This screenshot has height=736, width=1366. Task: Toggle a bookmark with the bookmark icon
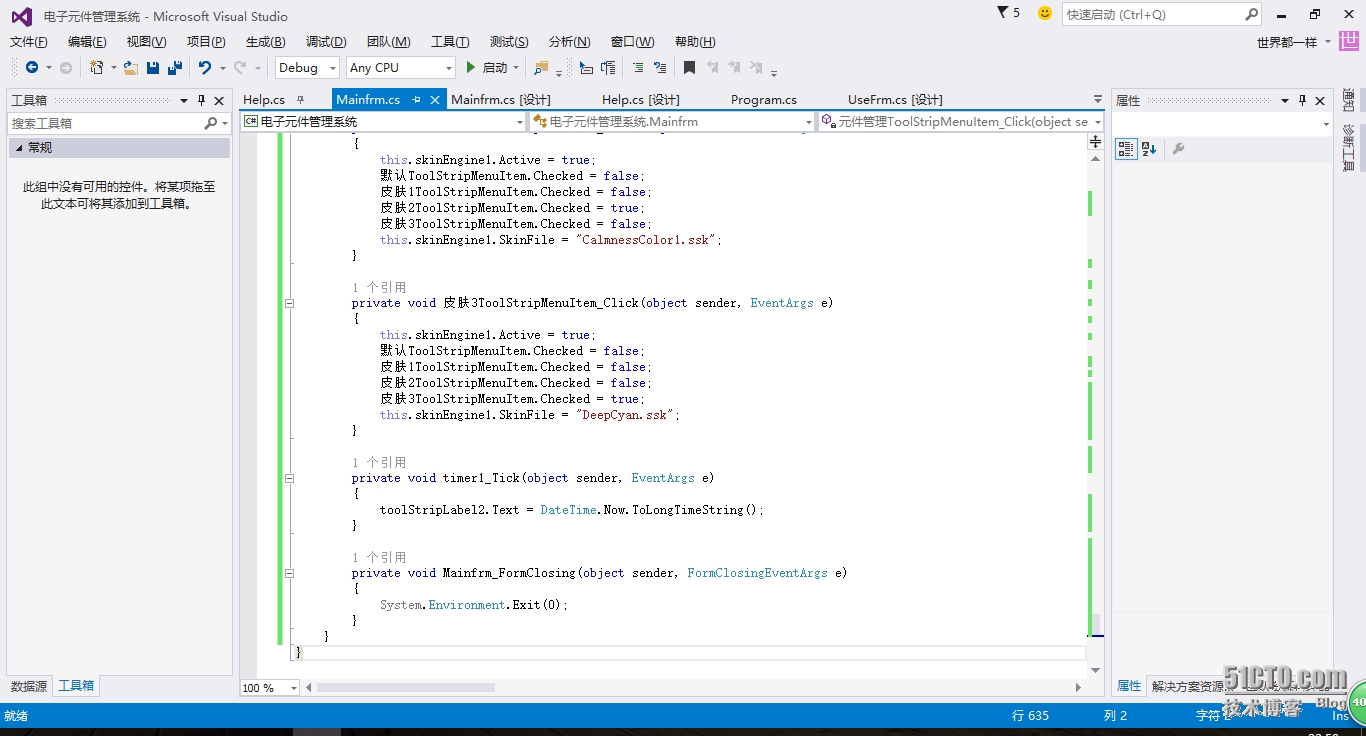coord(689,68)
